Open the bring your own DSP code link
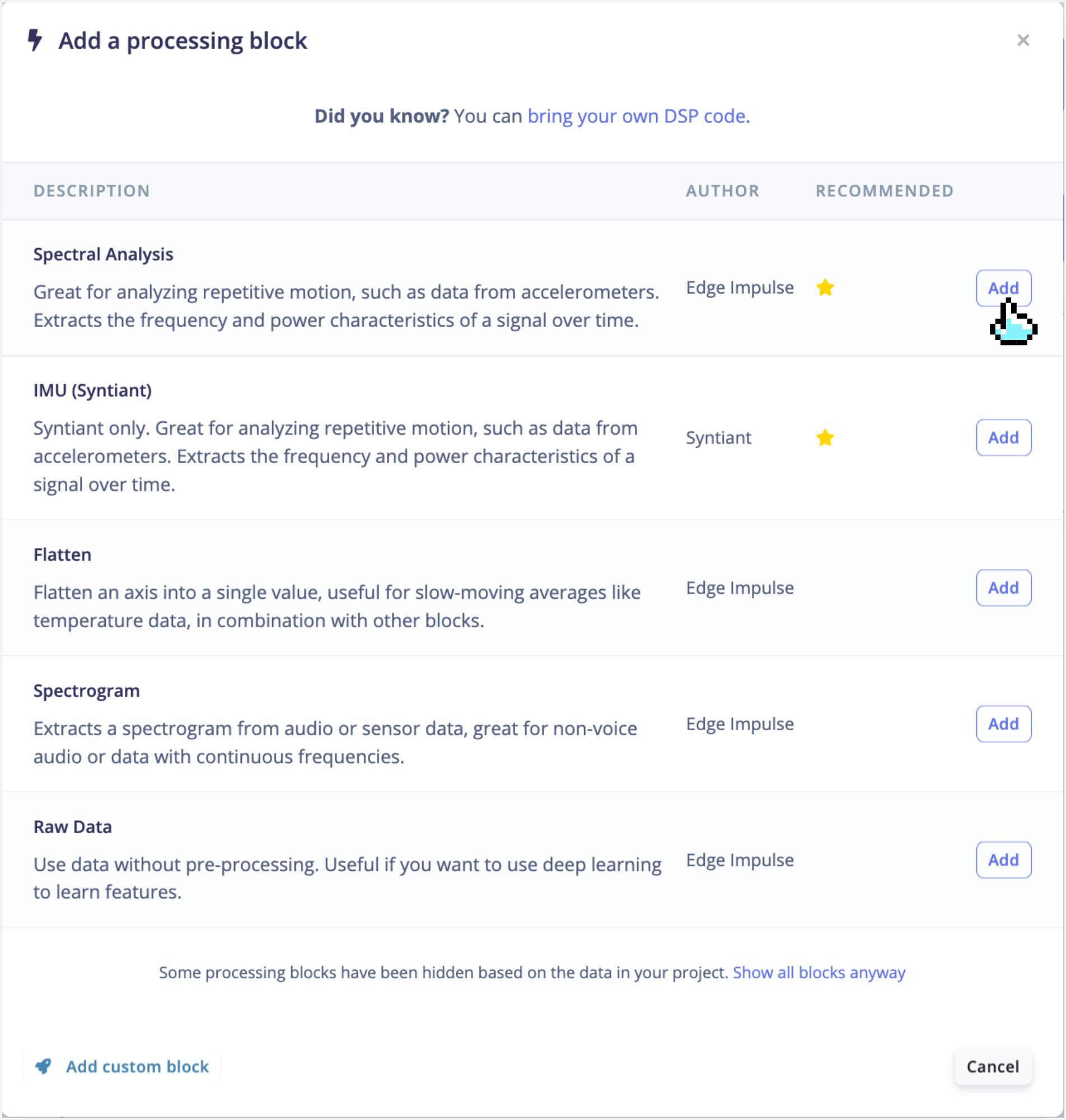 (636, 116)
